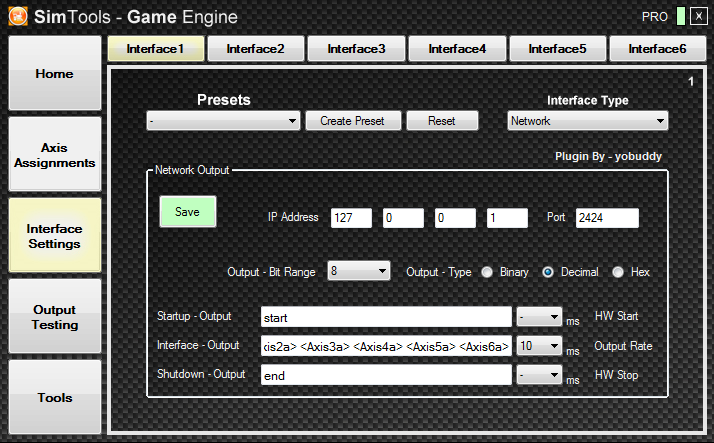Switch to the Interface1 tab
This screenshot has height=443, width=714.
click(156, 49)
